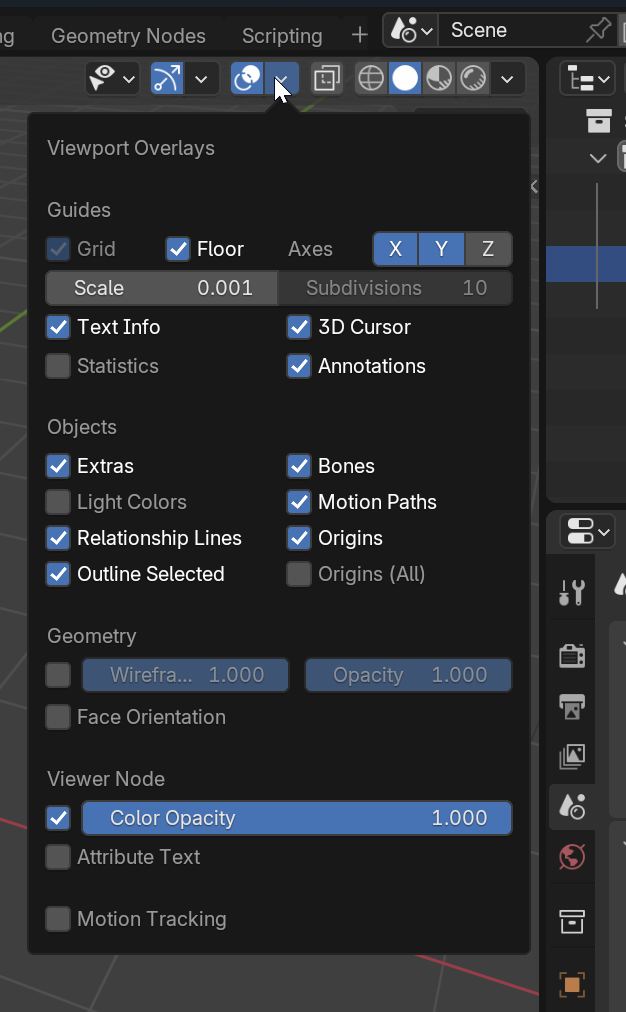Uncheck Outline Selected
The width and height of the screenshot is (626, 1012).
coord(58,574)
